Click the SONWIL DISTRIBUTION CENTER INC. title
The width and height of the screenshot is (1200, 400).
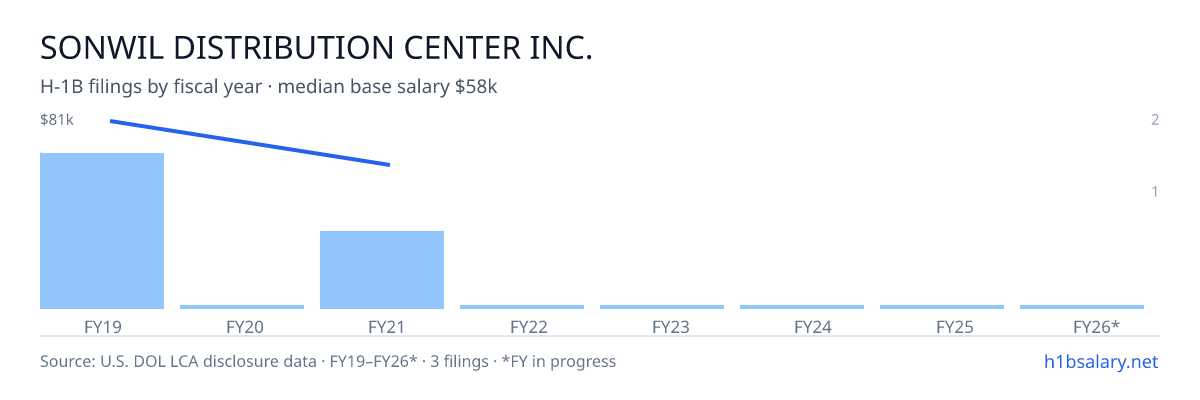click(x=316, y=47)
